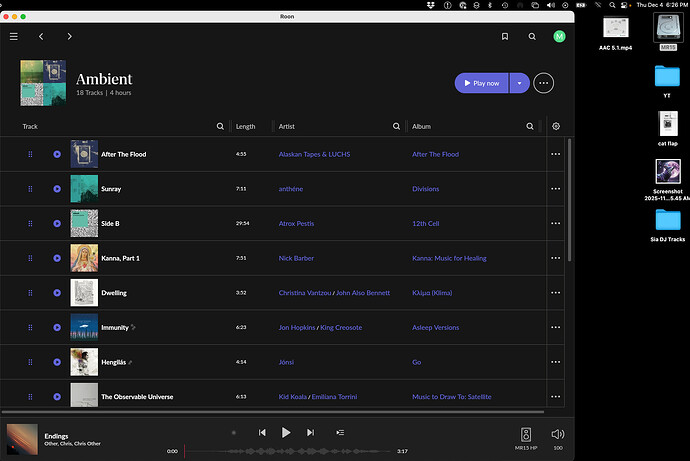Go back using the left arrow
Screen dimensions: 690x461
(41, 36)
